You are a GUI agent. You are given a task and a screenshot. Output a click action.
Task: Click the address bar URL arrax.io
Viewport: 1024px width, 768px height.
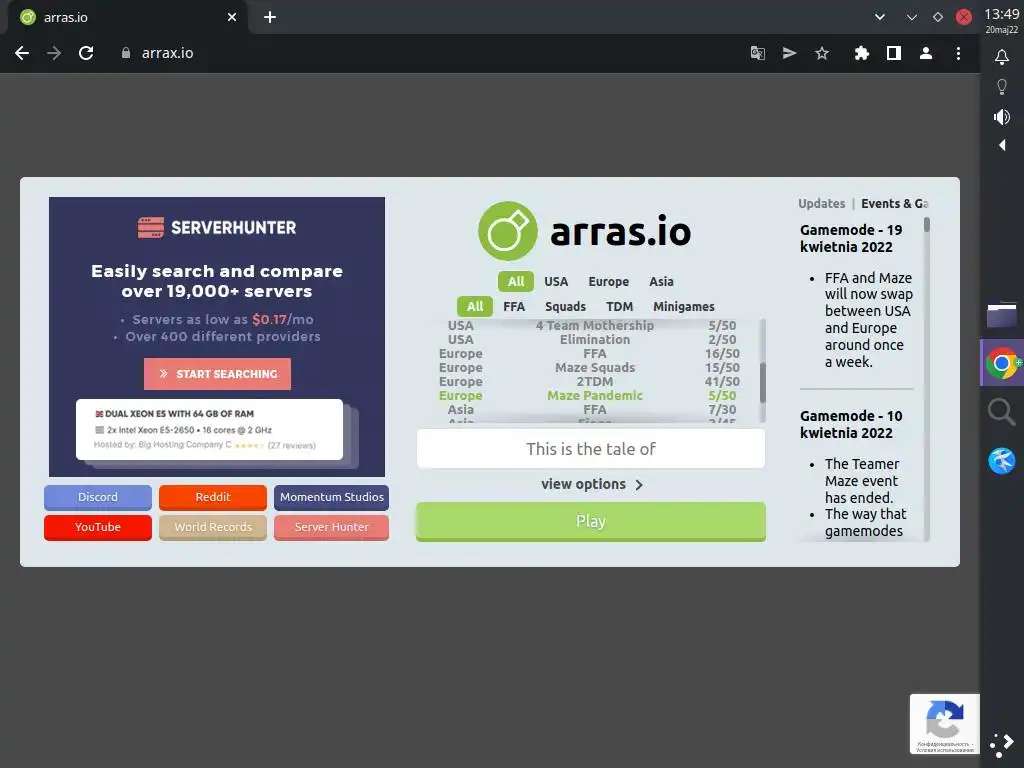tap(167, 53)
